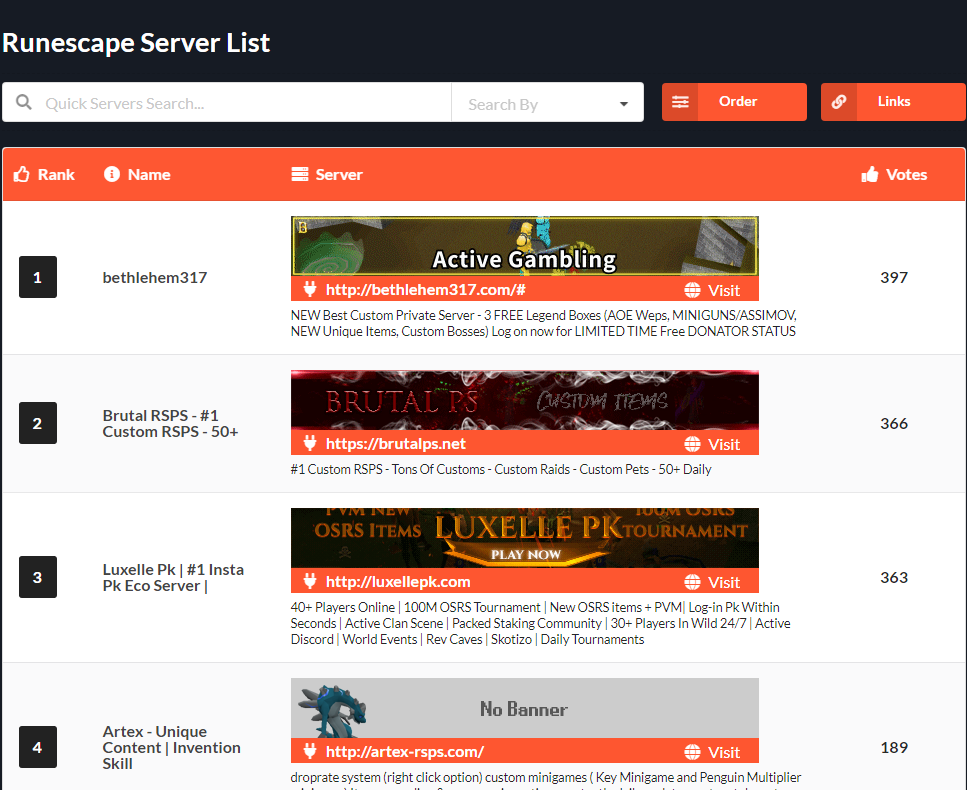Open the http://bethlehem317.com/# link
The image size is (967, 790).
(426, 289)
